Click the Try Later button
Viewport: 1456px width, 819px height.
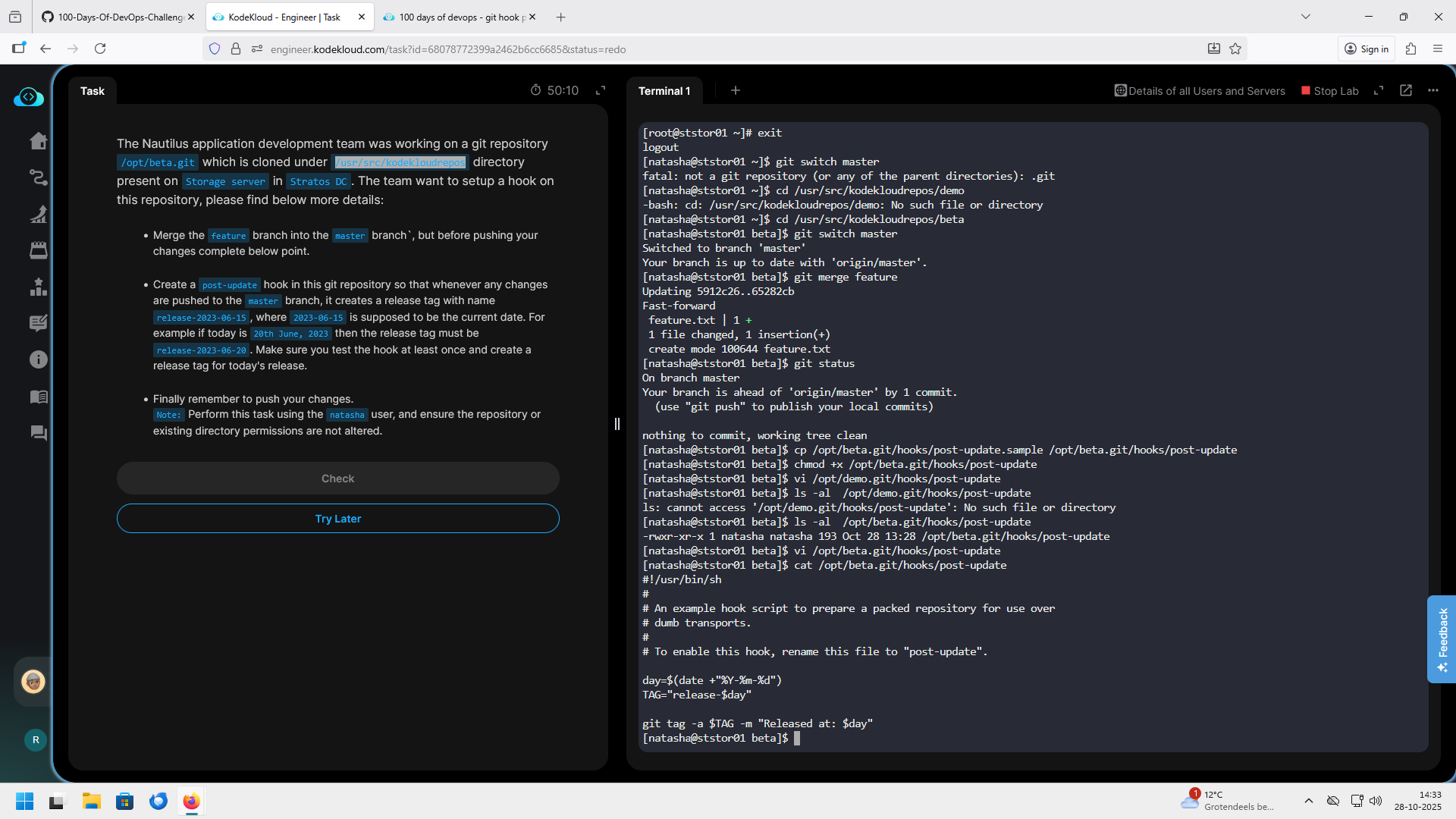coord(337,519)
